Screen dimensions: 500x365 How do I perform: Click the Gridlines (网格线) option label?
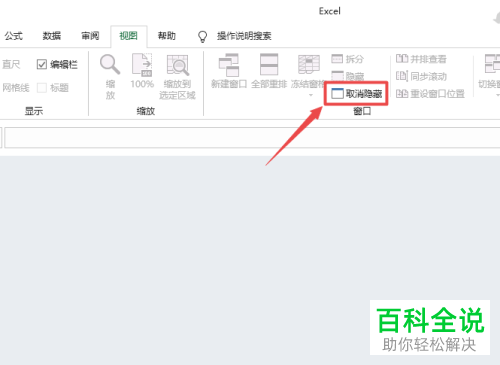(16, 88)
